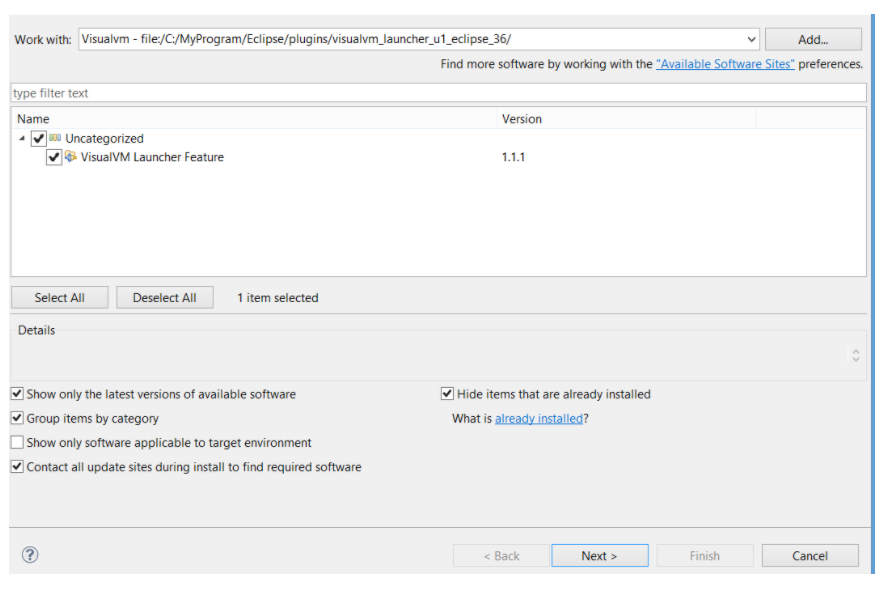Image resolution: width=881 pixels, height=593 pixels.
Task: Open the Available Software Sites link
Action: [x=725, y=64]
